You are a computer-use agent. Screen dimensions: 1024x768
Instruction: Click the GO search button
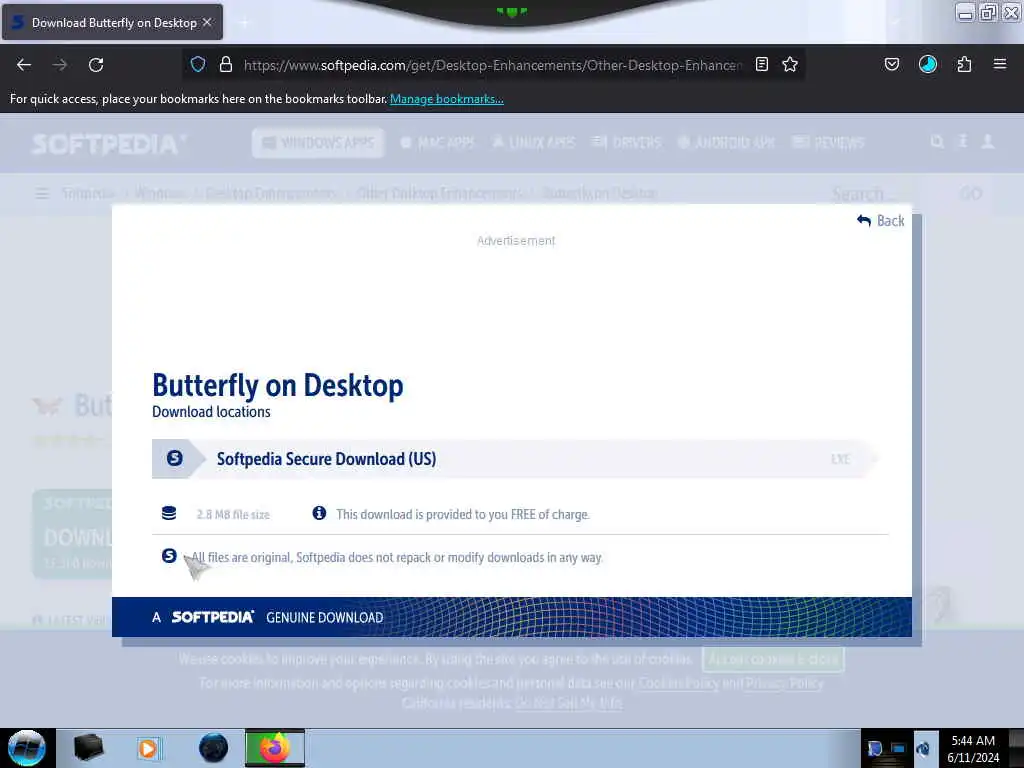pos(970,194)
